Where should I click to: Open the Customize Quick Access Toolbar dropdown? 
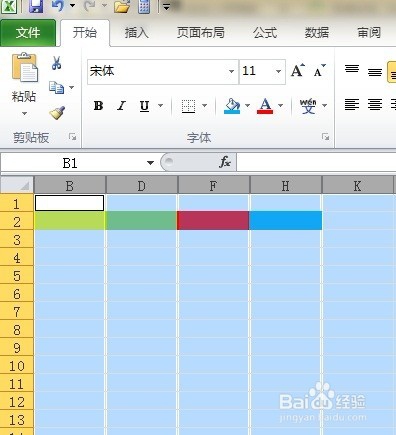[166, 6]
